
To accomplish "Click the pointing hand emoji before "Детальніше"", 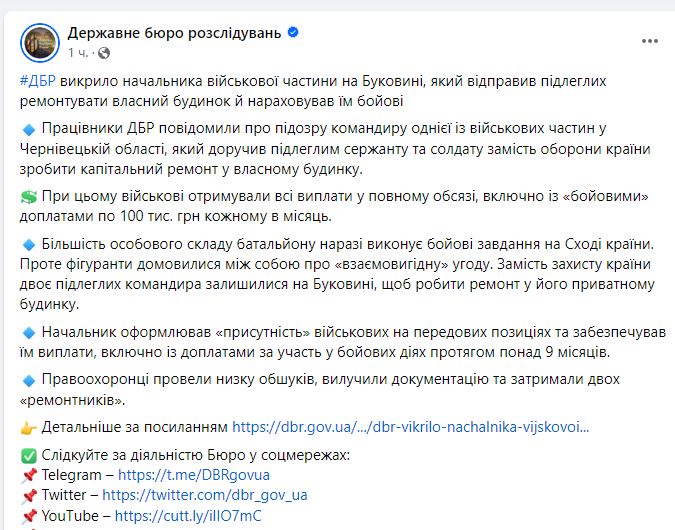I will (28, 427).
